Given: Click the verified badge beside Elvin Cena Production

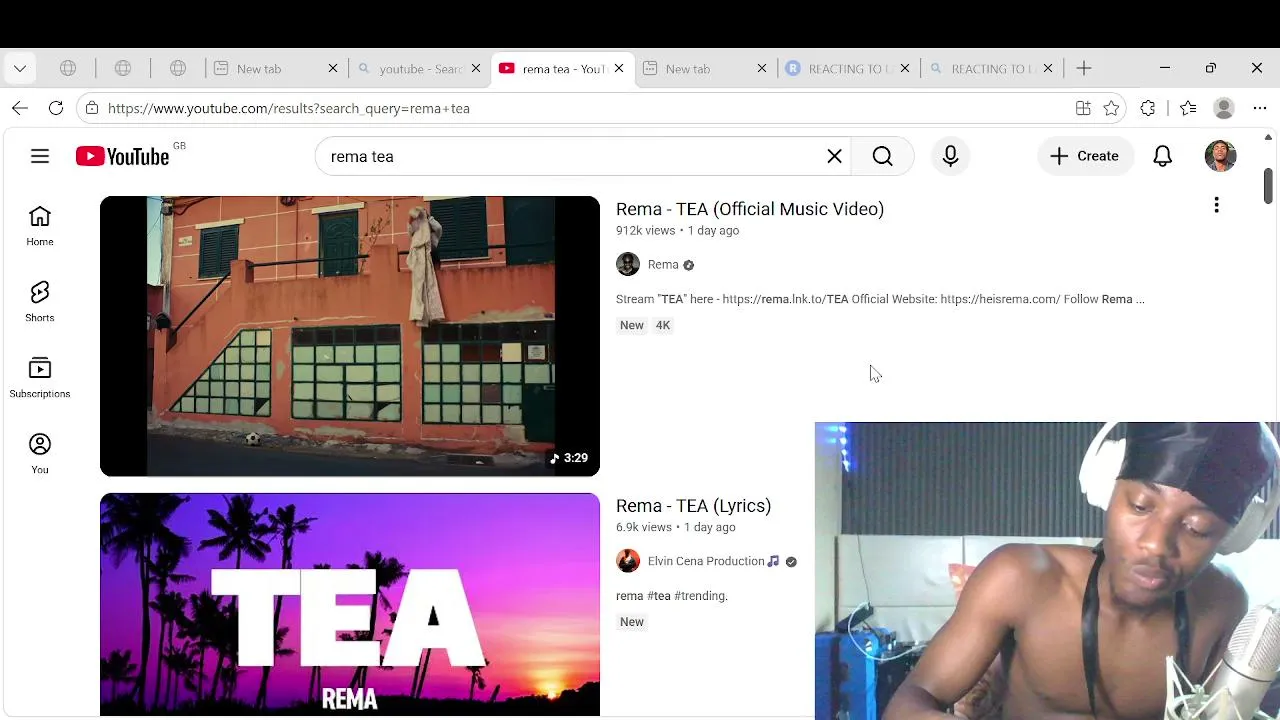Looking at the screenshot, I should (791, 562).
